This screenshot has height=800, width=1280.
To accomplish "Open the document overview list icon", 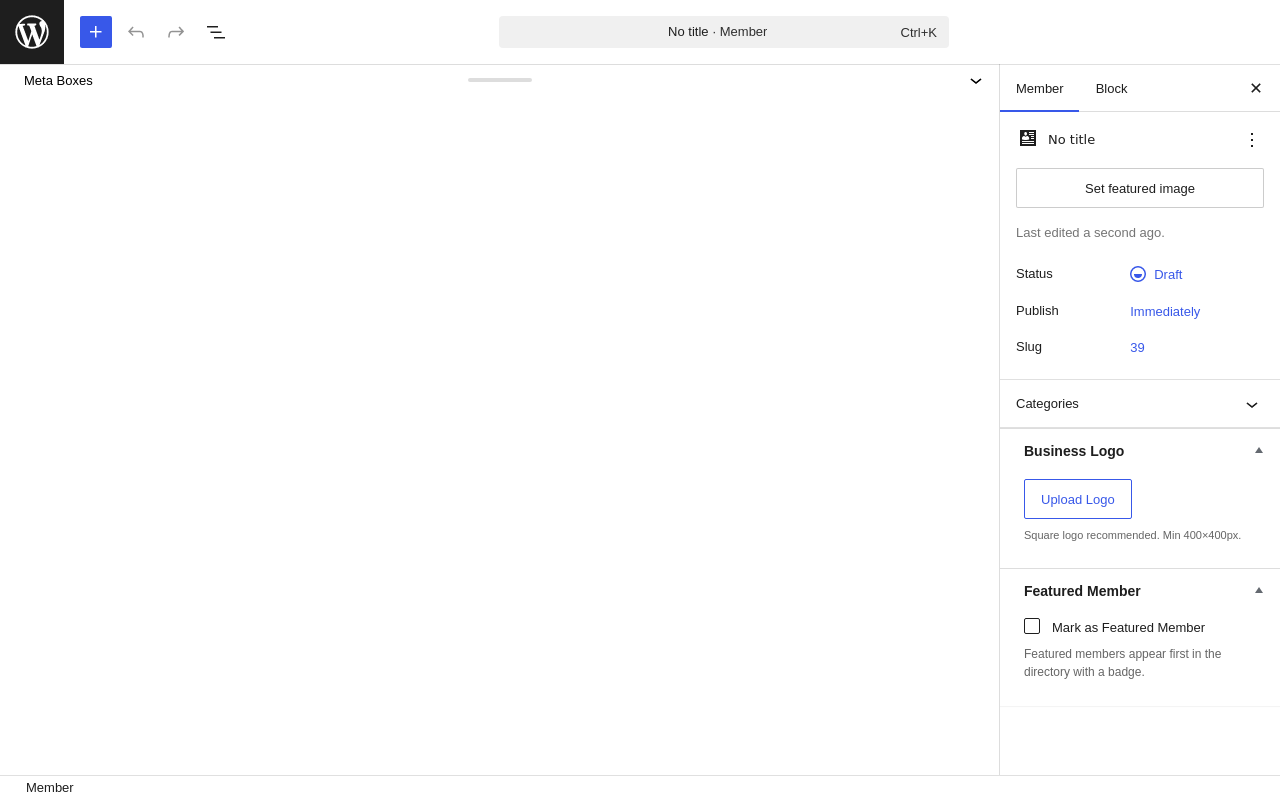I will [x=216, y=32].
